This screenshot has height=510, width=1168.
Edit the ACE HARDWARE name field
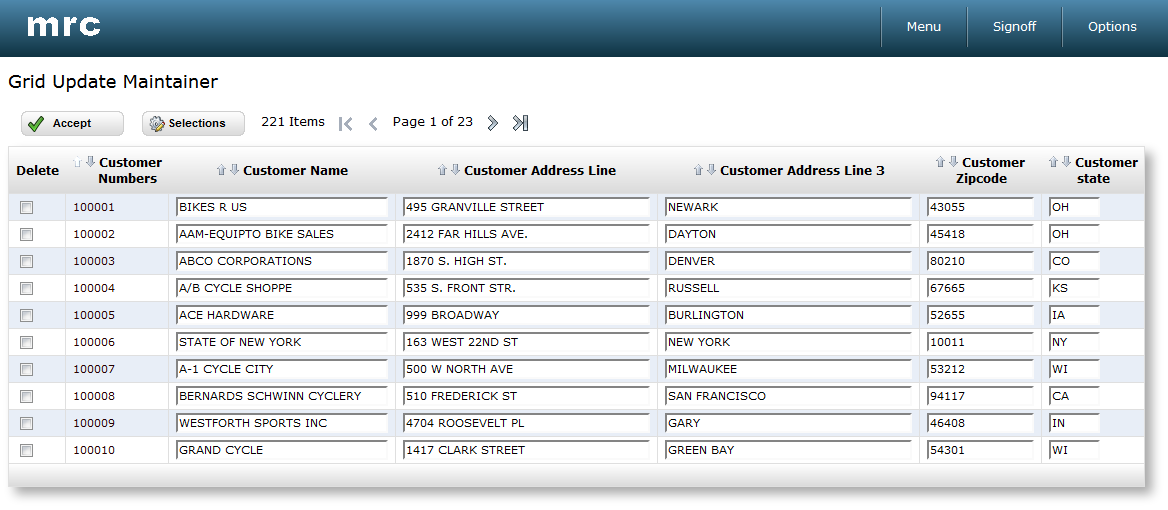[282, 315]
